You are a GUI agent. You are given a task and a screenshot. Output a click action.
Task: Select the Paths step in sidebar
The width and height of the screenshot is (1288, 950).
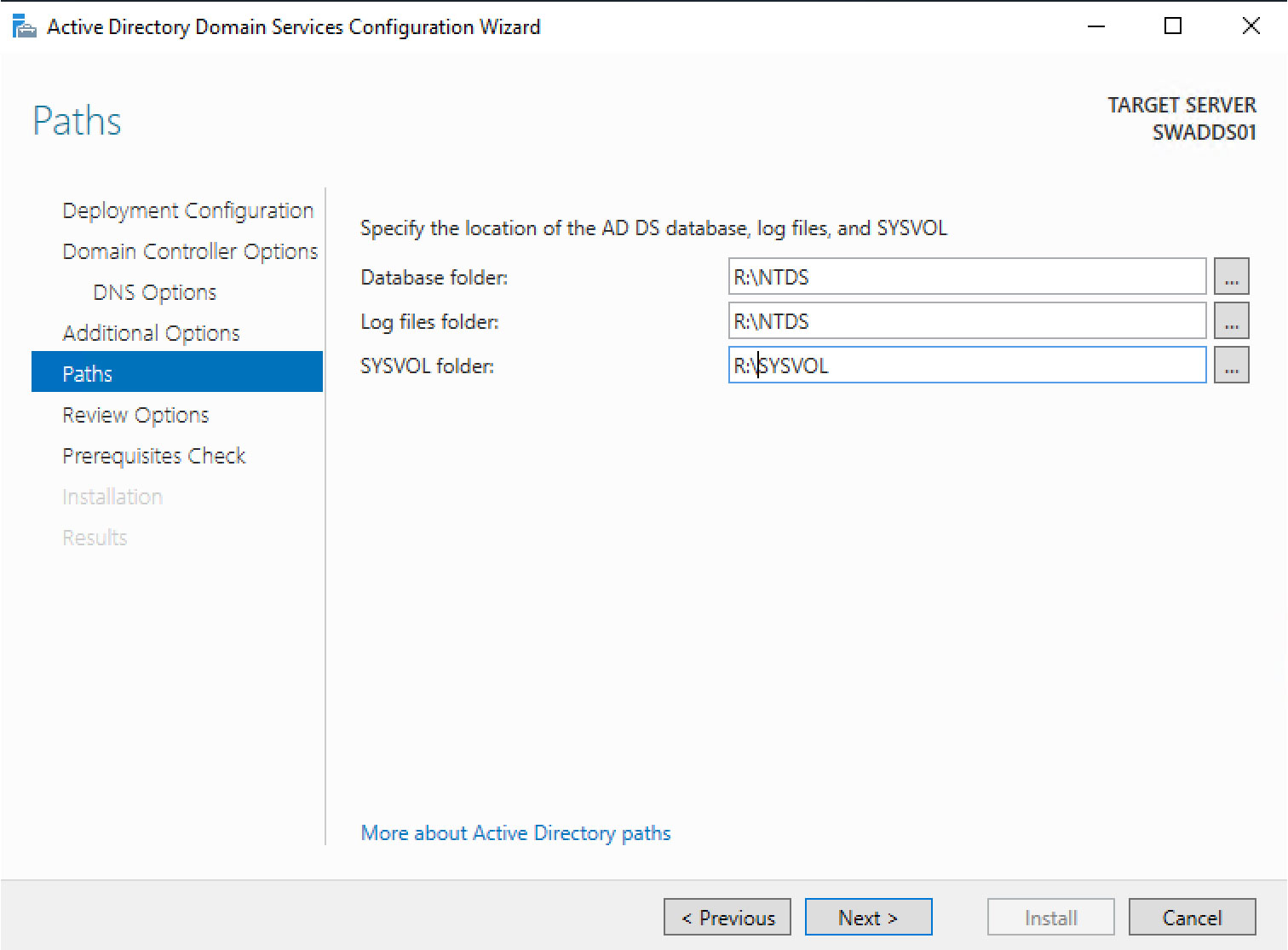click(177, 372)
